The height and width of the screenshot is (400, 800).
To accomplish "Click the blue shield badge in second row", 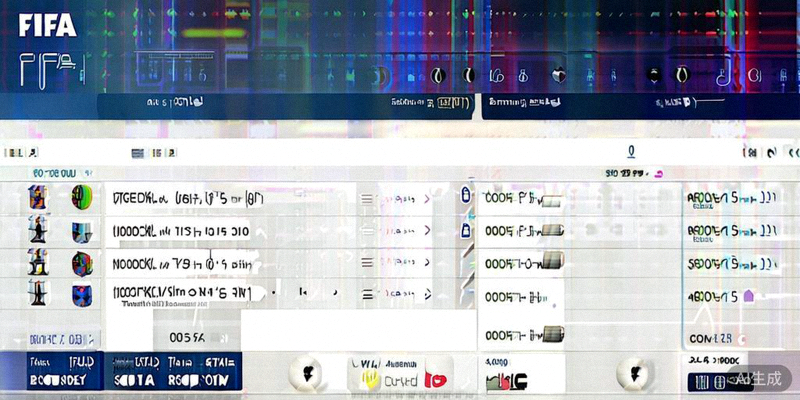I will coord(82,232).
